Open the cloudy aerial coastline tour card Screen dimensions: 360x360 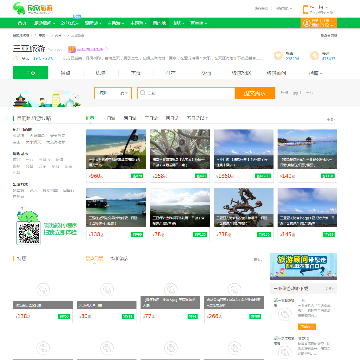pos(180,214)
